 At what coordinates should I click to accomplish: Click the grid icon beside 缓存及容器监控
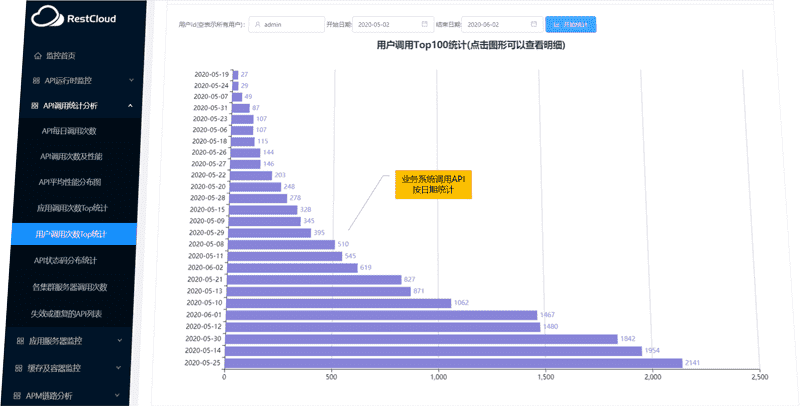click(18, 368)
